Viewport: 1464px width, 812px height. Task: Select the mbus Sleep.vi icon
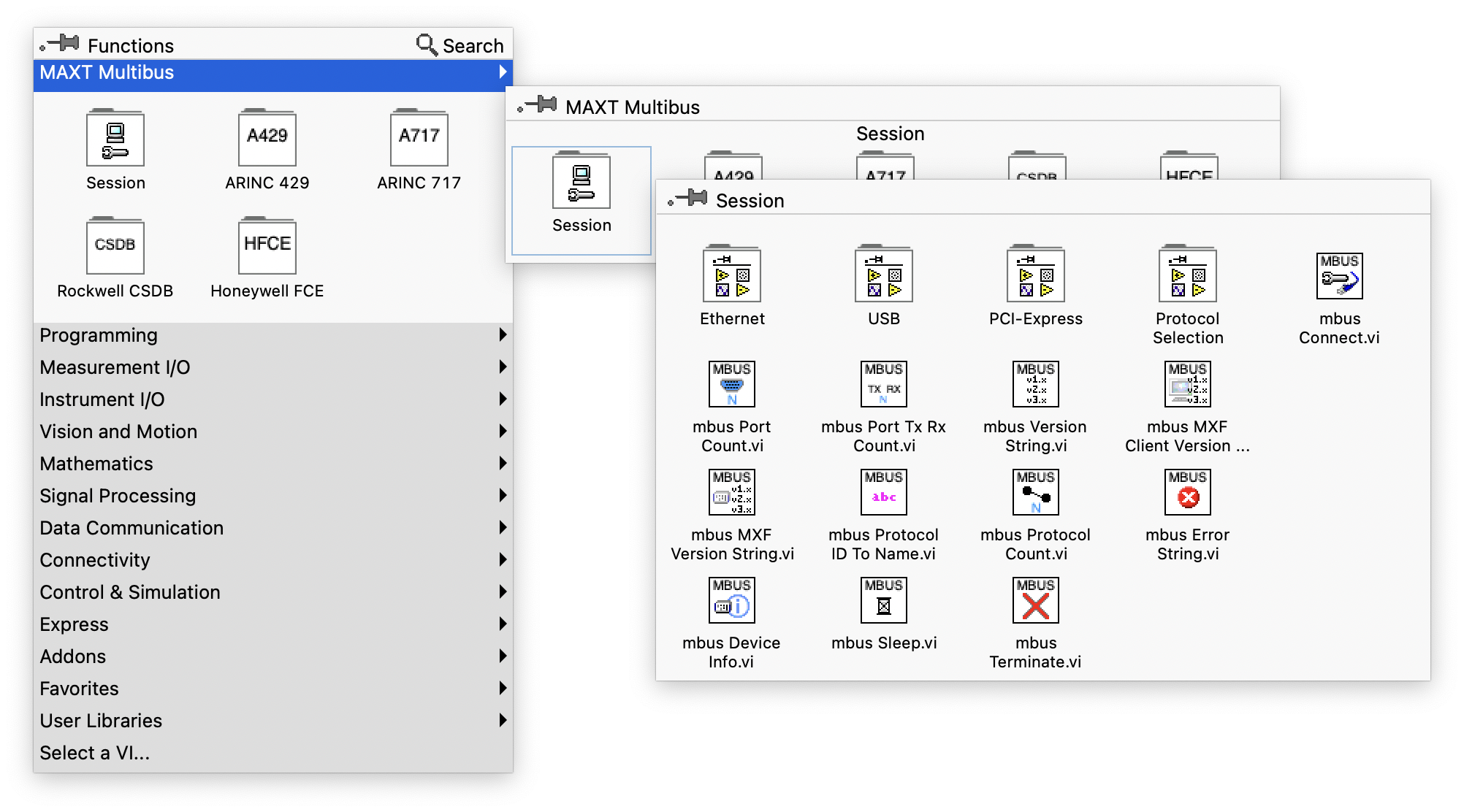point(884,600)
